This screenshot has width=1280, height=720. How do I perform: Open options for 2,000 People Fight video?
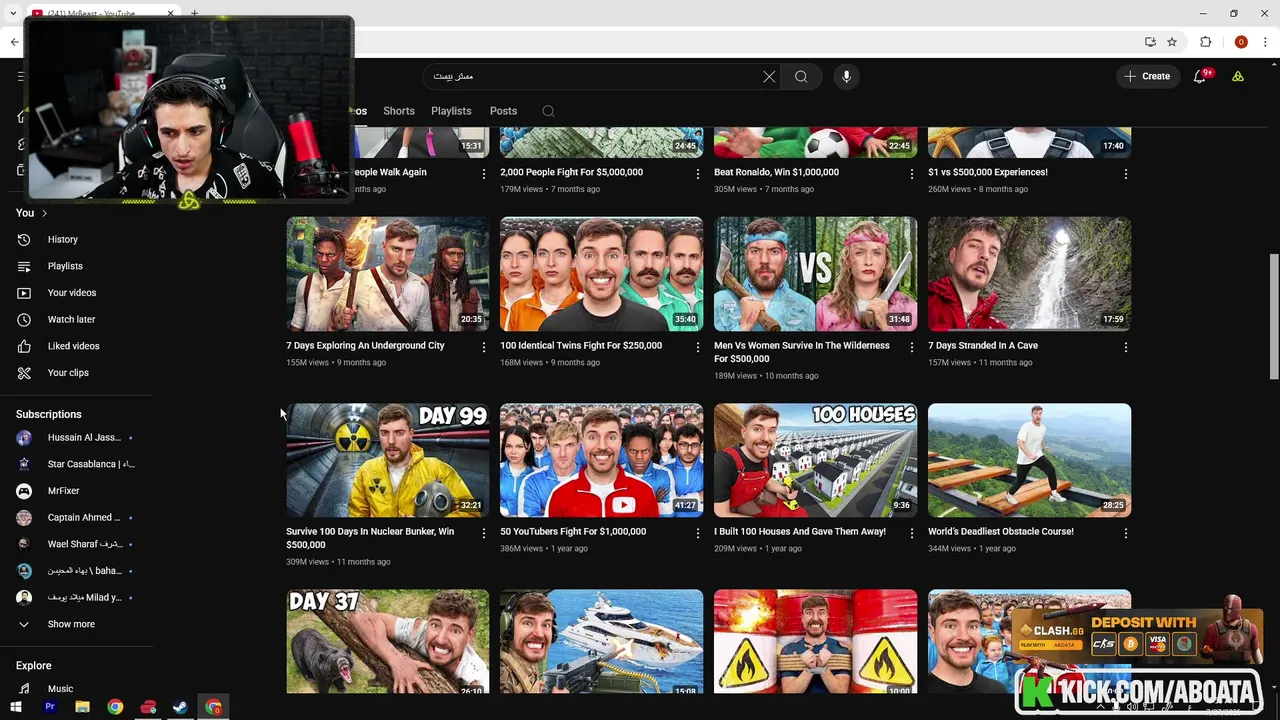click(698, 174)
